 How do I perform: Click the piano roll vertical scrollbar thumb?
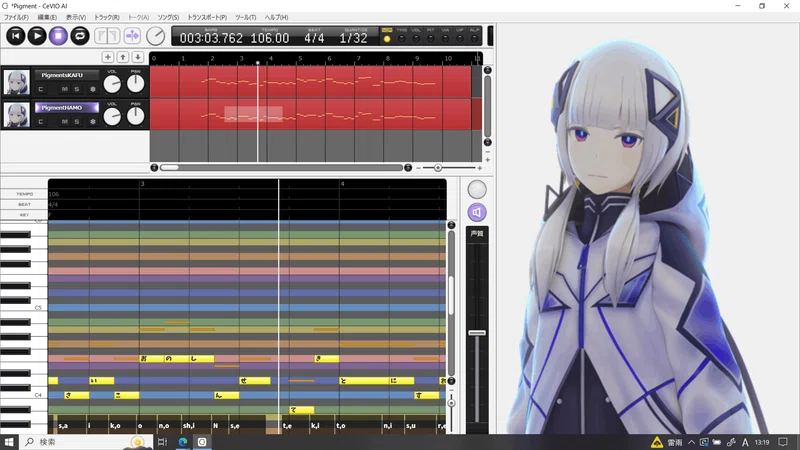pyautogui.click(x=451, y=295)
